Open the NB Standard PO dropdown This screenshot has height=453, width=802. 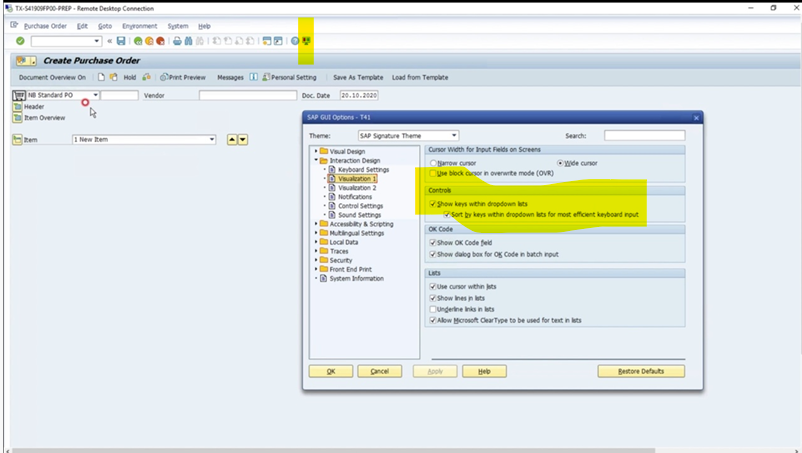click(x=96, y=95)
